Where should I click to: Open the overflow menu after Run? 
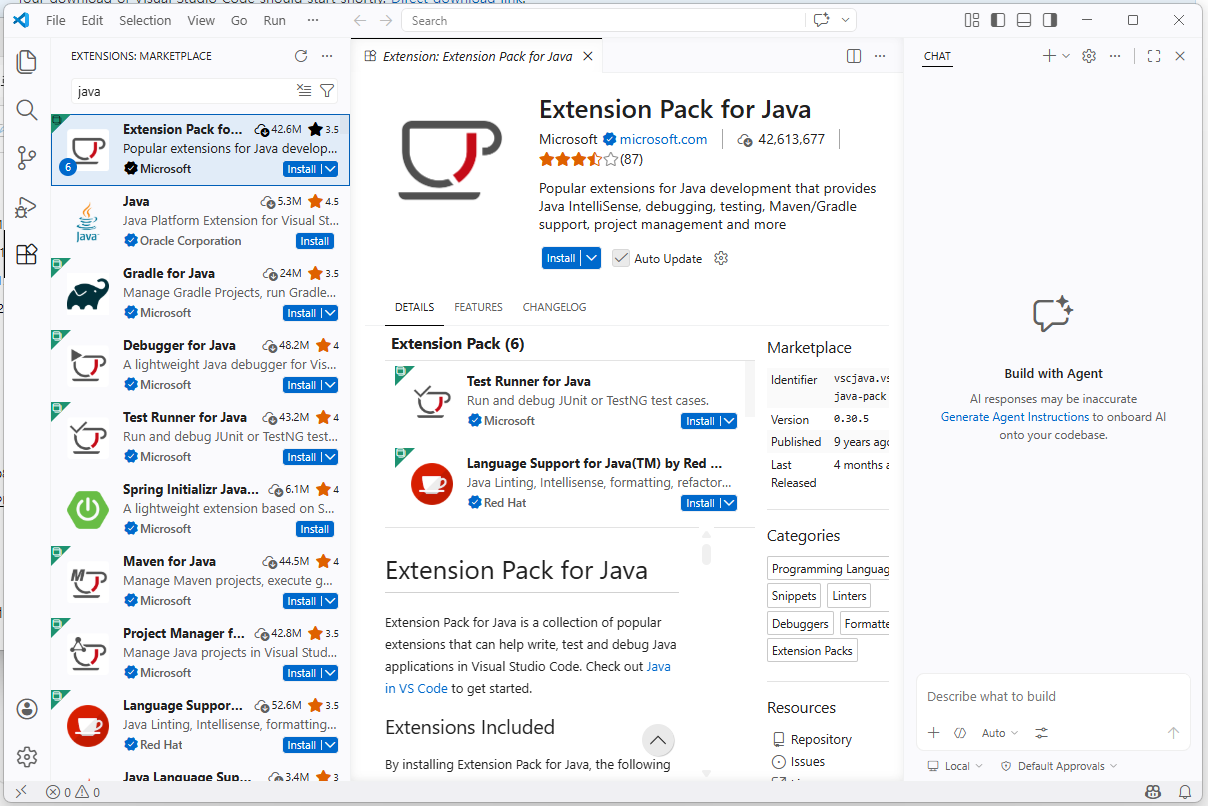[312, 20]
